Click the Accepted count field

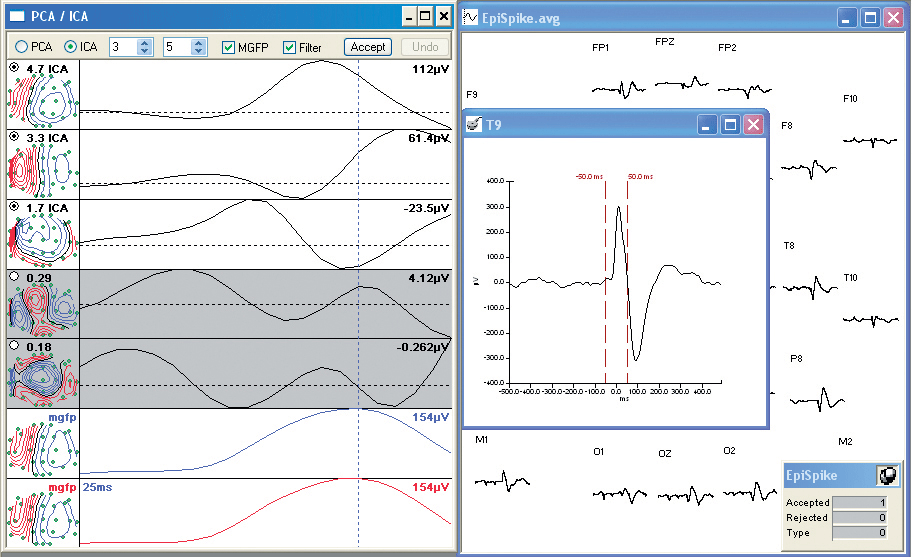coord(860,502)
